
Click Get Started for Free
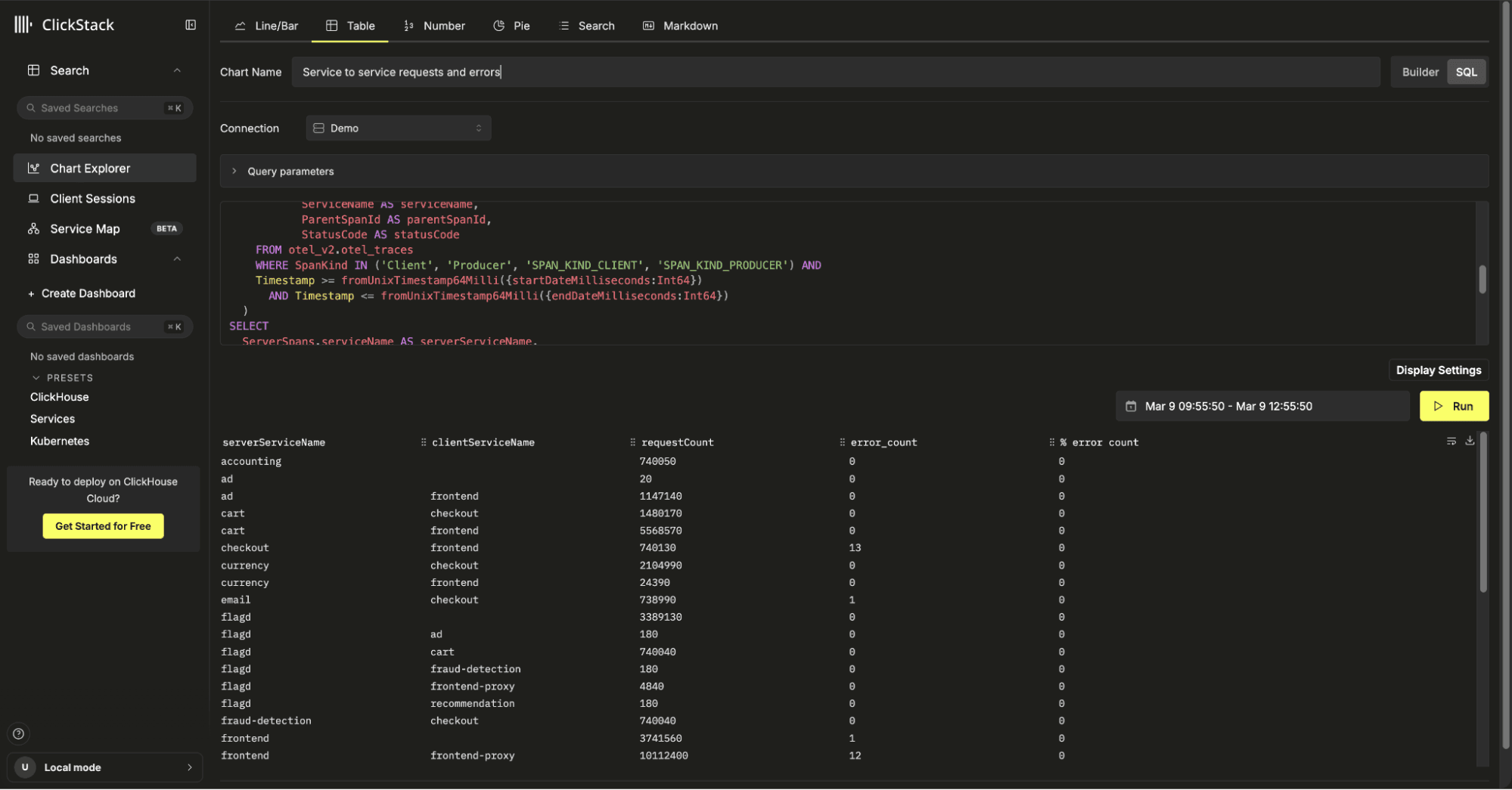pyautogui.click(x=103, y=526)
